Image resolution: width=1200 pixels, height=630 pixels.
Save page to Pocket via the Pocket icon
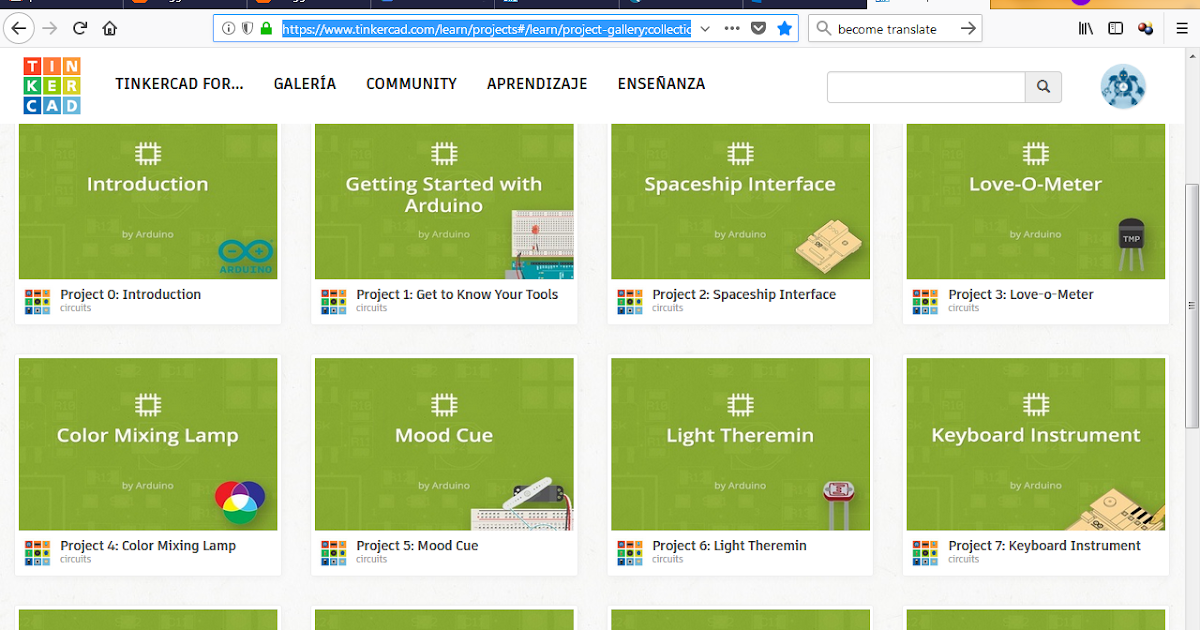[x=758, y=28]
